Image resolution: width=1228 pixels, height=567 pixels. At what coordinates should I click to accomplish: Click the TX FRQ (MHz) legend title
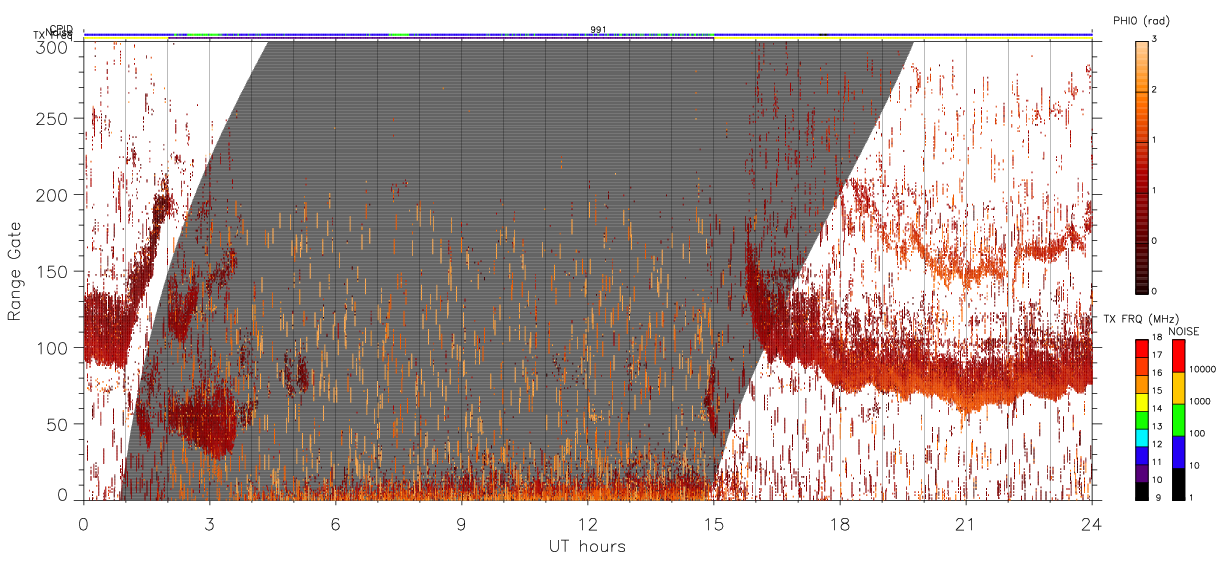tap(1141, 318)
